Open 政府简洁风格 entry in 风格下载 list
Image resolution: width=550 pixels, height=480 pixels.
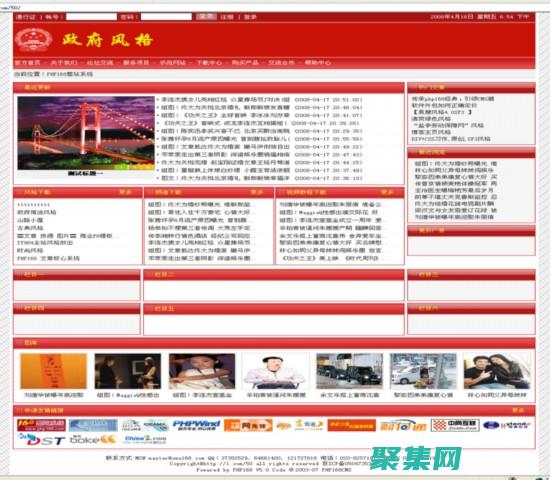(x=37, y=212)
